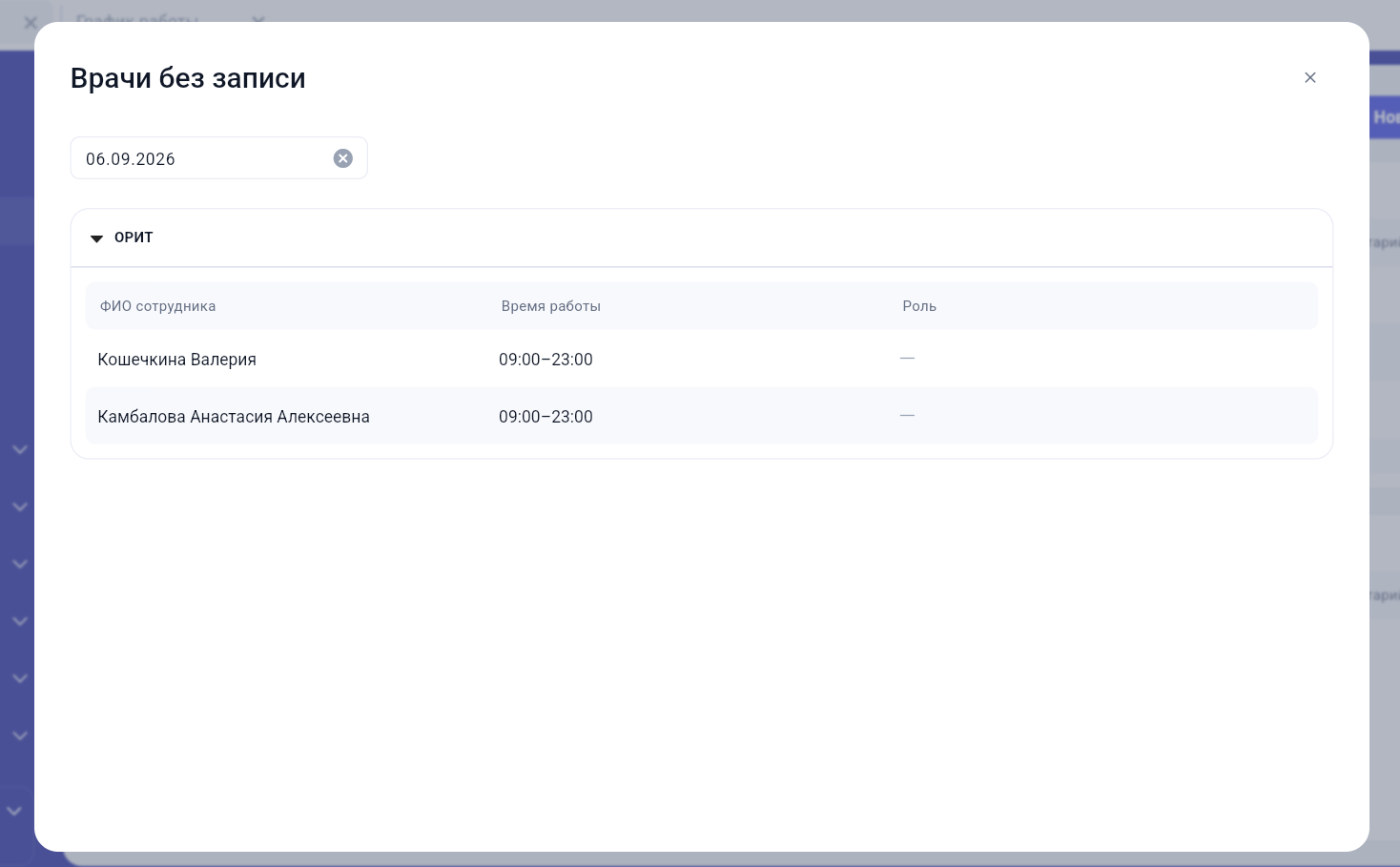Click the Врачи без записи dialog title
Image resolution: width=1400 pixels, height=867 pixels.
[188, 78]
